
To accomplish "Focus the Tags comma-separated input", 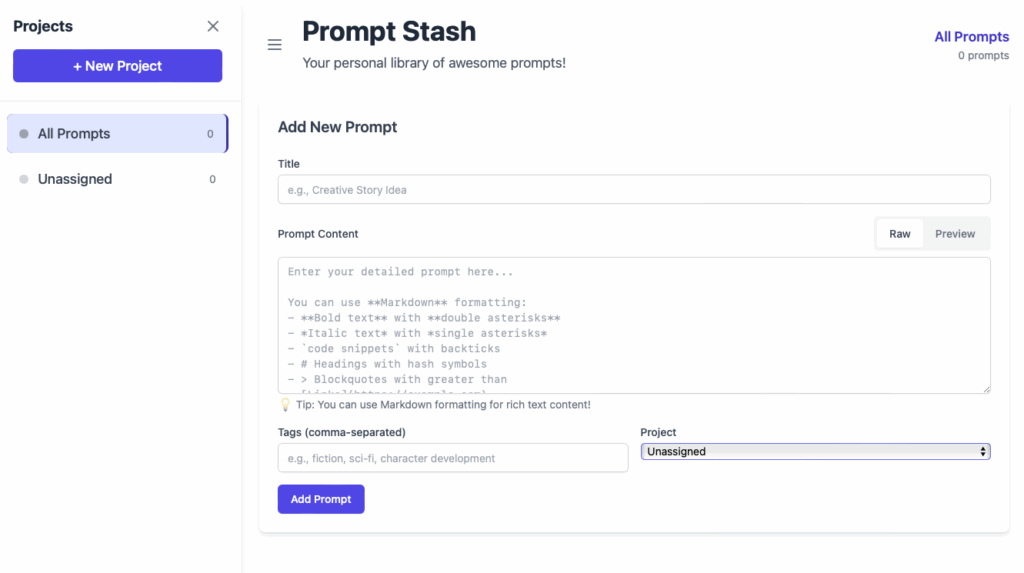I will [x=453, y=458].
